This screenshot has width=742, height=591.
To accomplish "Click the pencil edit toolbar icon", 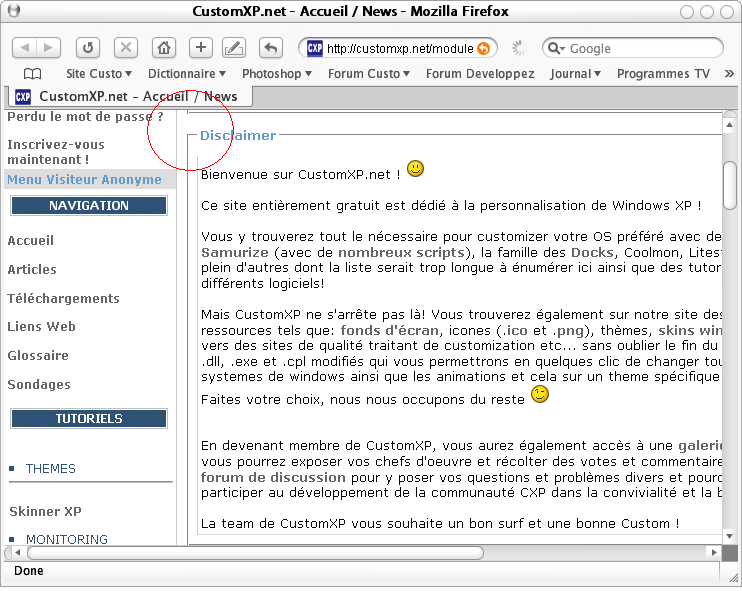I will [234, 47].
